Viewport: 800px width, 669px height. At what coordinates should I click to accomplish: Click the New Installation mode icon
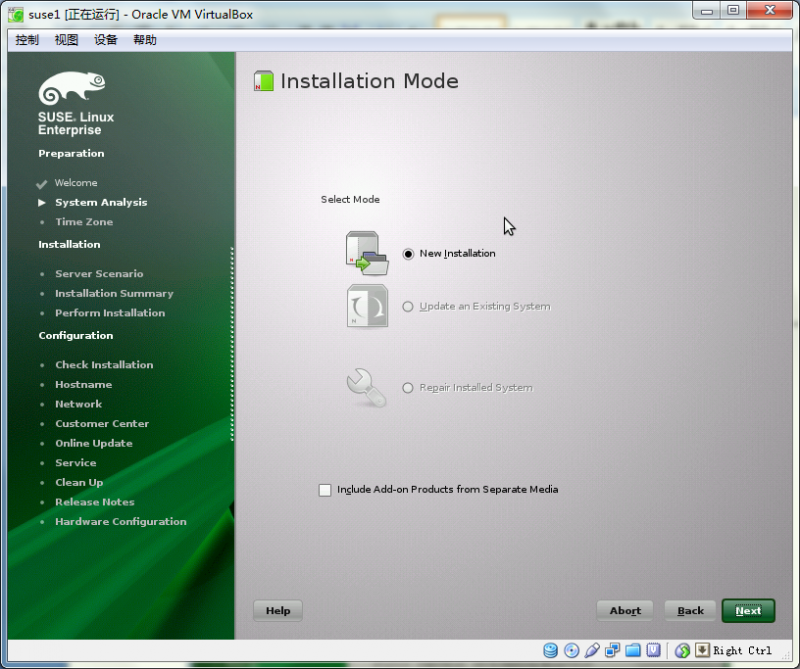pos(366,254)
